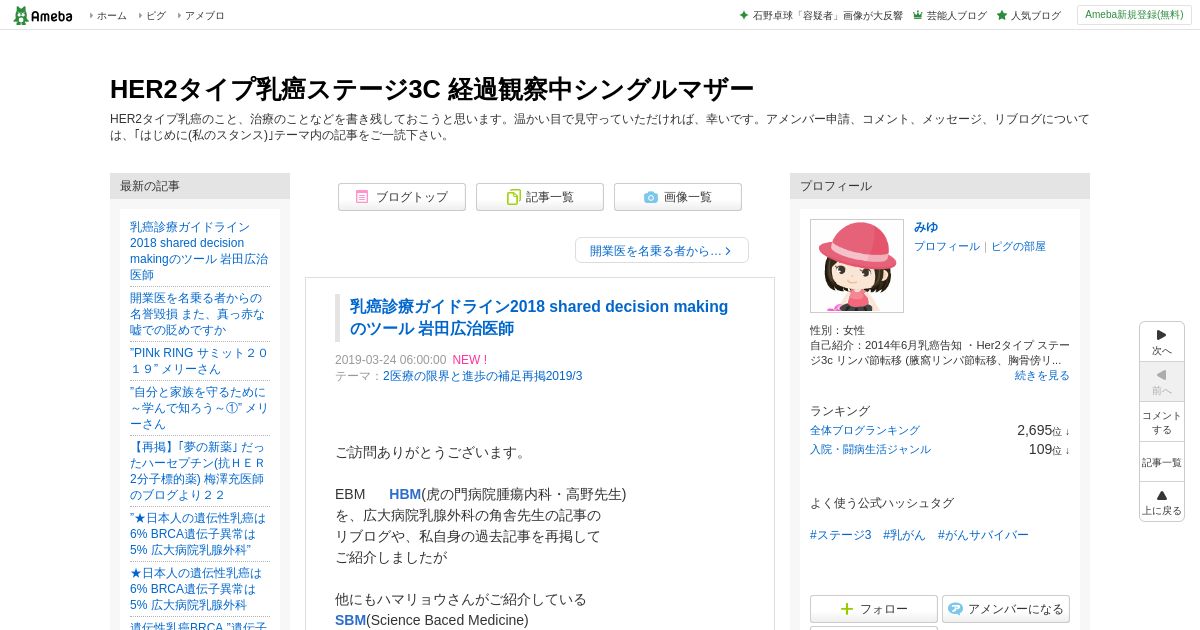The width and height of the screenshot is (1200, 630).
Task: Open sidebar article PINk RING サミット２０１９
Action: (x=199, y=361)
